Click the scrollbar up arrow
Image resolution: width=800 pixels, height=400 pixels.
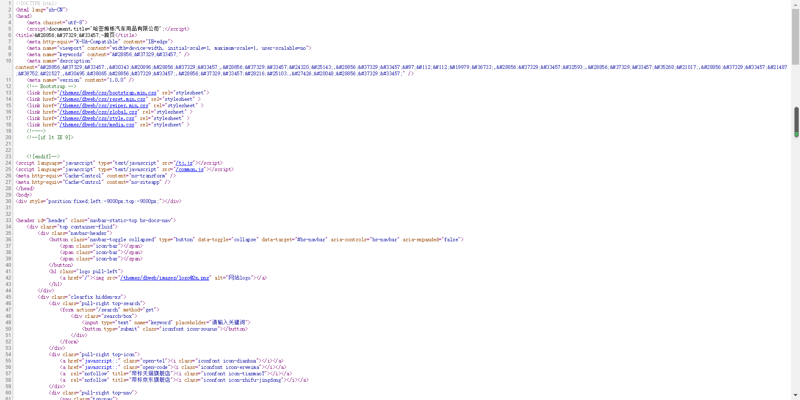point(795,3)
